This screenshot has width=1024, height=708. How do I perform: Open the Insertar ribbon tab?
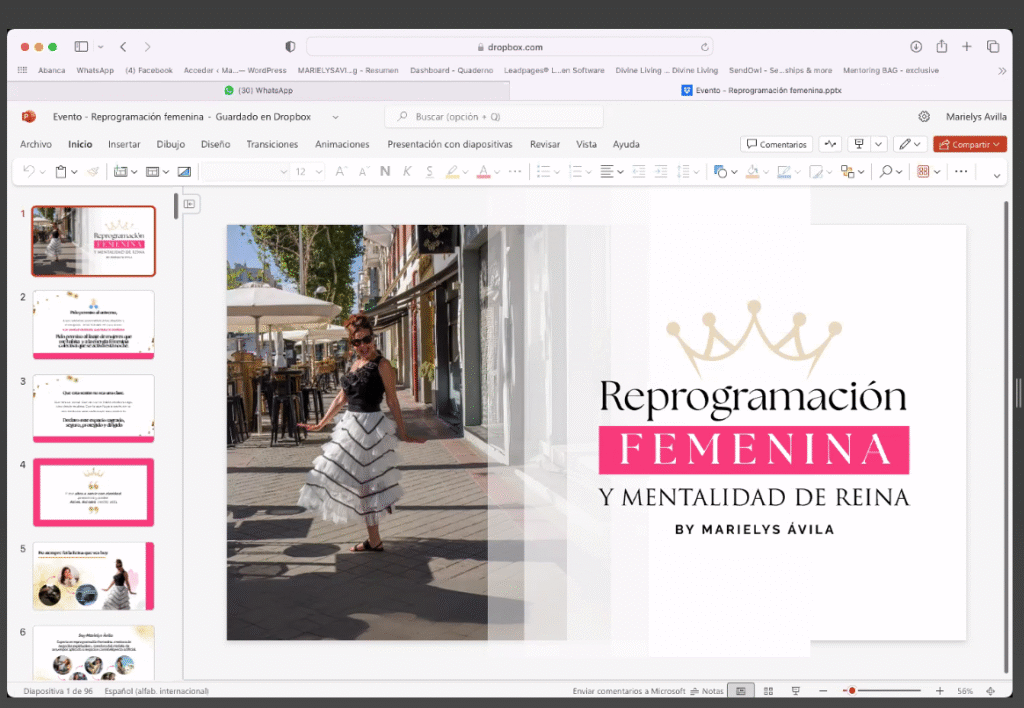tap(124, 144)
